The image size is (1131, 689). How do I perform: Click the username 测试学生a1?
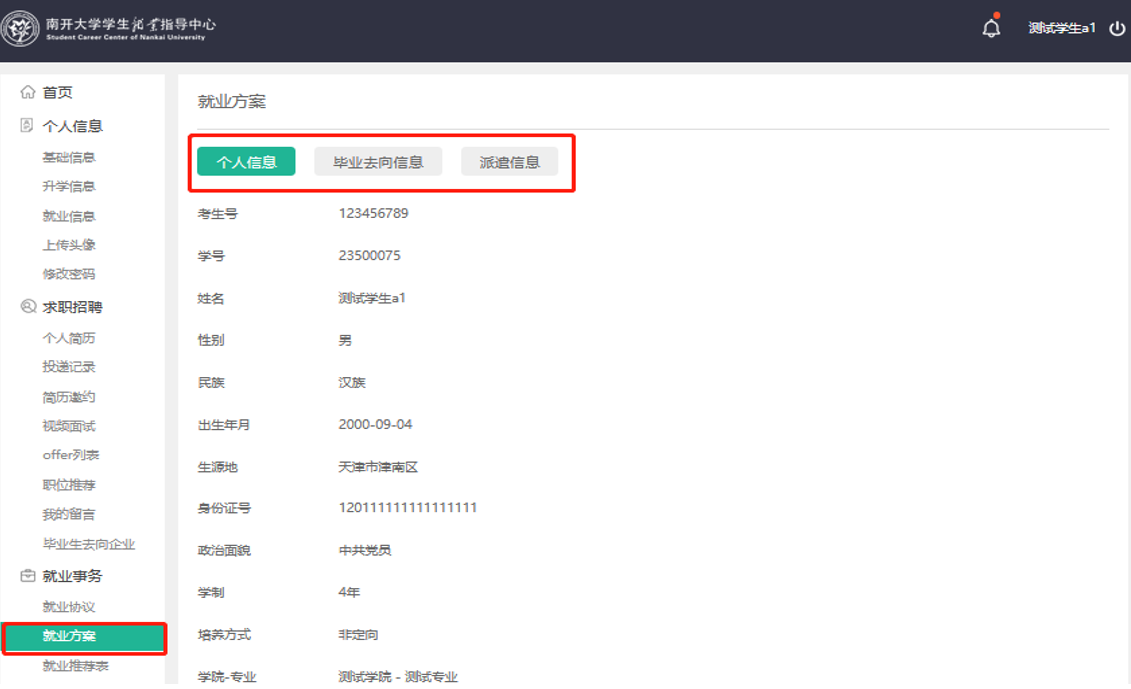coord(1061,28)
